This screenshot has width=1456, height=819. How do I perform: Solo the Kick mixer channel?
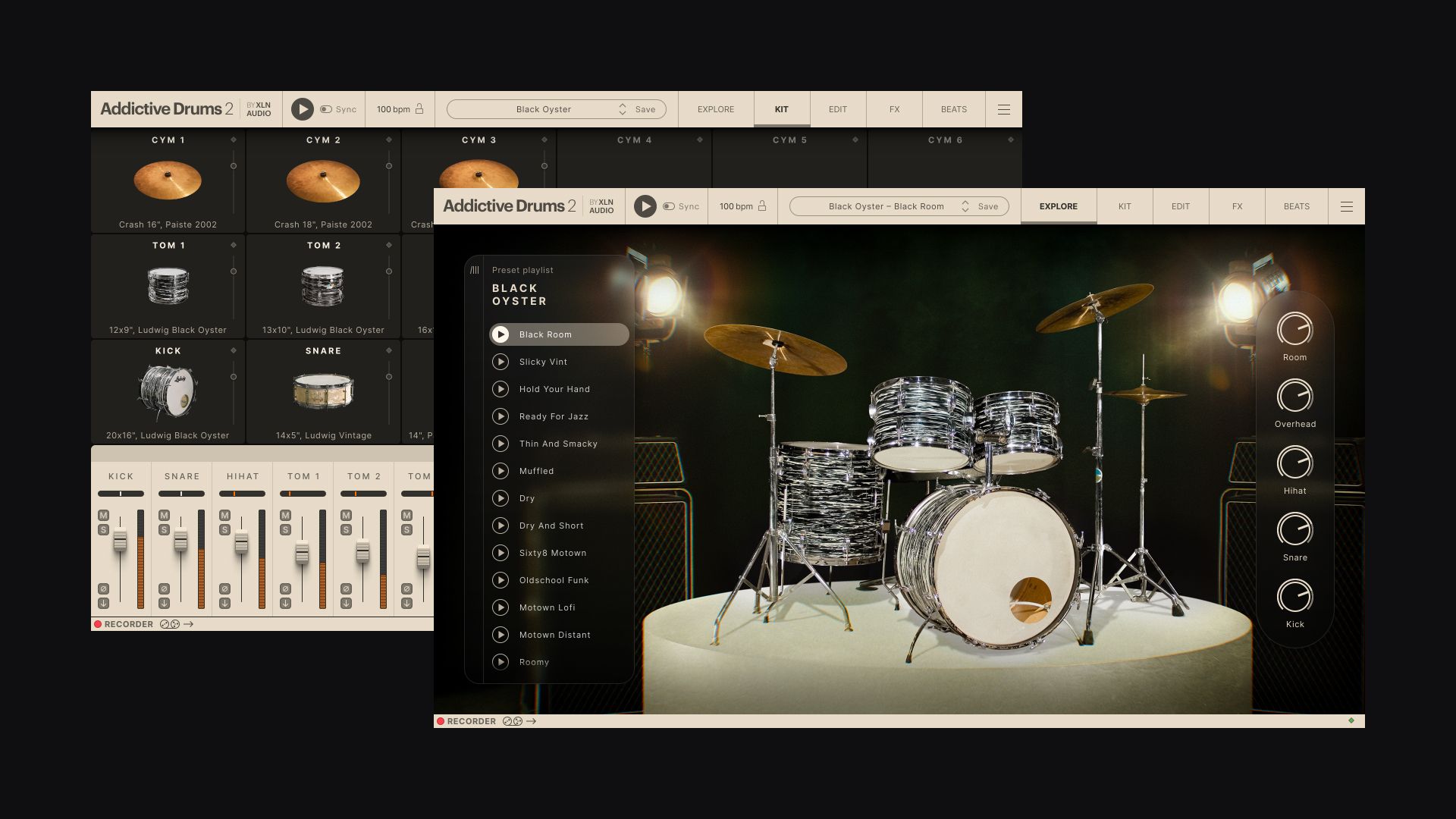(103, 530)
